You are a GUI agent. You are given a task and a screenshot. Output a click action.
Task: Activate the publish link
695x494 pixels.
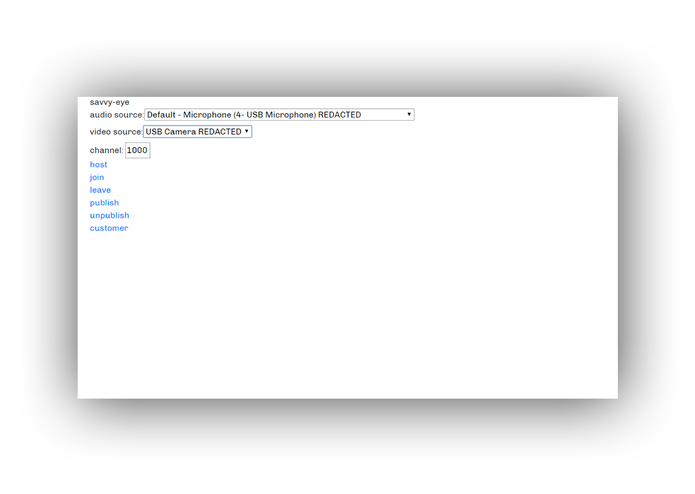point(104,203)
